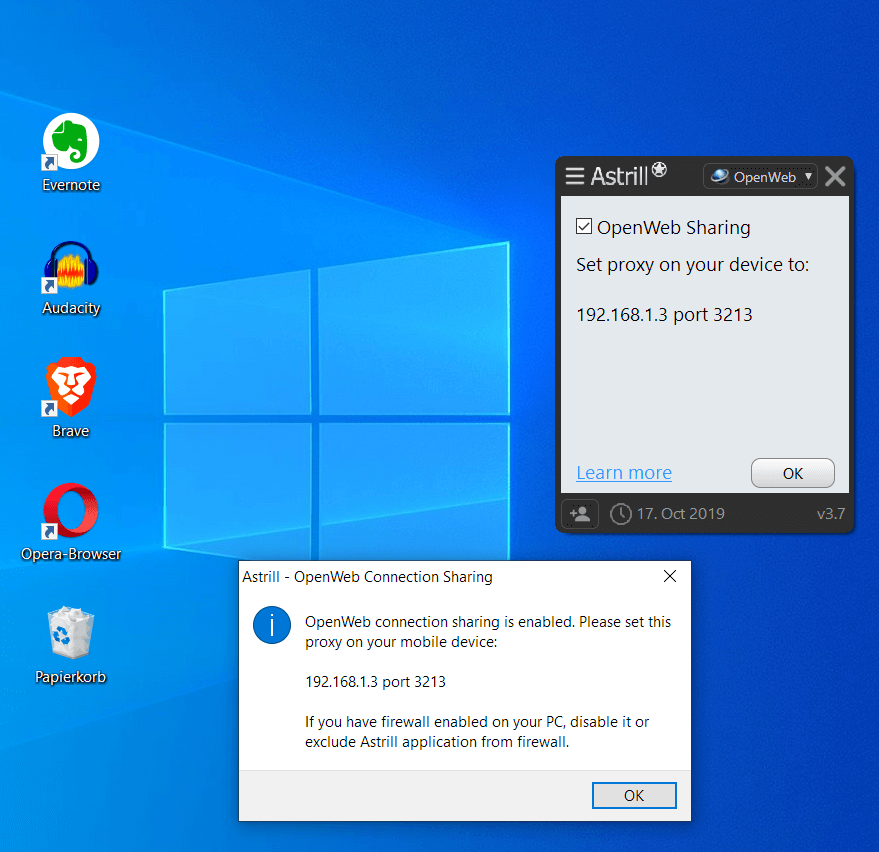Image resolution: width=879 pixels, height=852 pixels.
Task: Click the dialog title bar text
Action: [367, 577]
